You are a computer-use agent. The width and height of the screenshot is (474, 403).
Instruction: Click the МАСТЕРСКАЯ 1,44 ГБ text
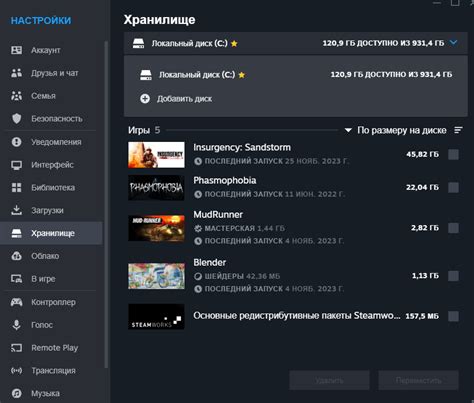click(245, 228)
